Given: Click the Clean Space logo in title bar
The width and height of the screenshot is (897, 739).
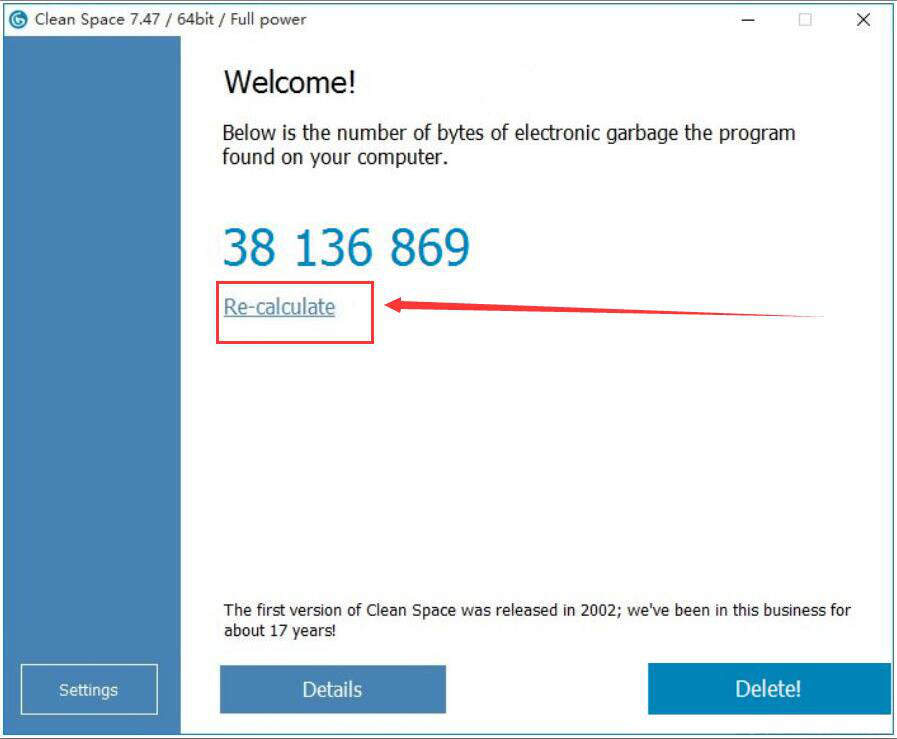Looking at the screenshot, I should [18, 19].
